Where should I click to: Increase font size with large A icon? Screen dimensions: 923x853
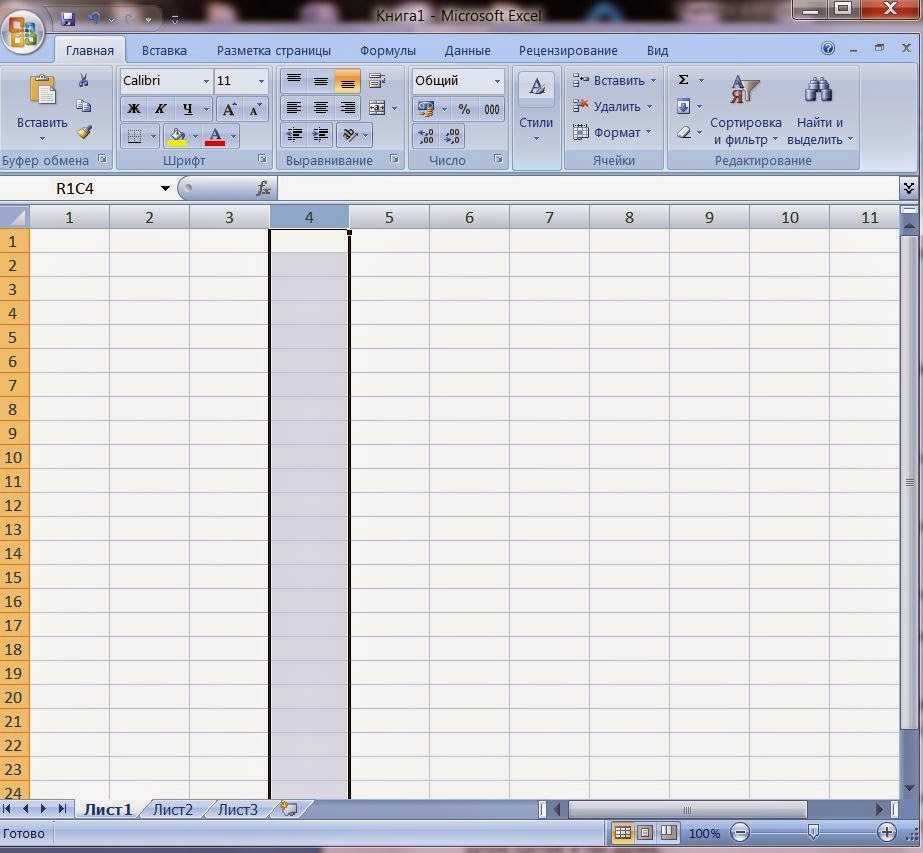tap(229, 109)
